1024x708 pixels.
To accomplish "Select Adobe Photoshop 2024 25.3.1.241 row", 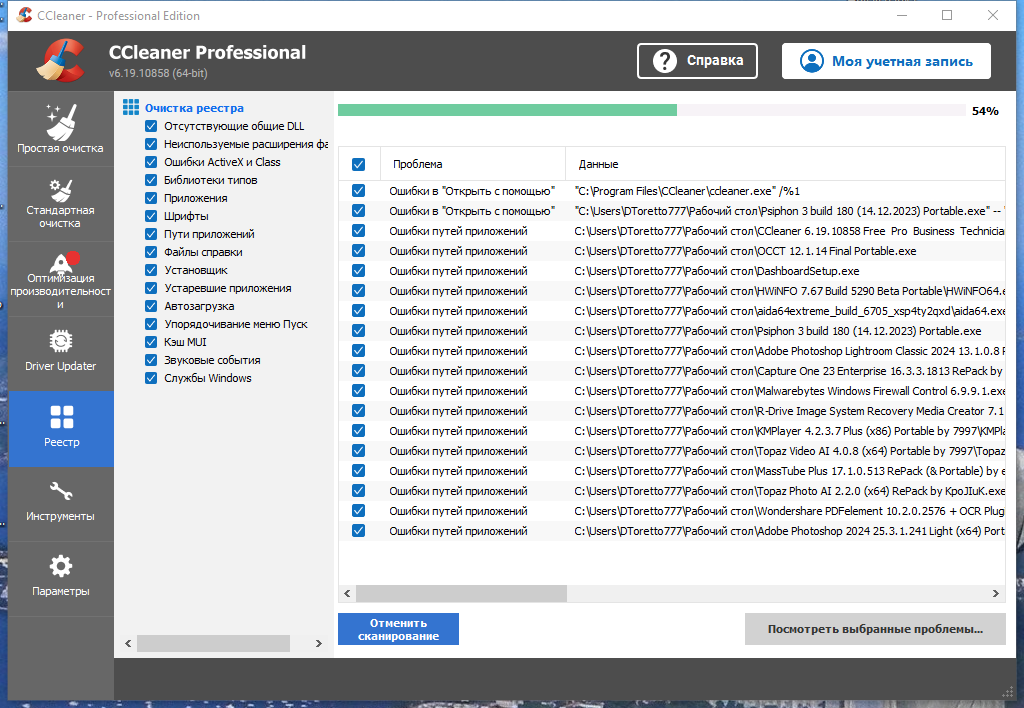I will point(672,531).
